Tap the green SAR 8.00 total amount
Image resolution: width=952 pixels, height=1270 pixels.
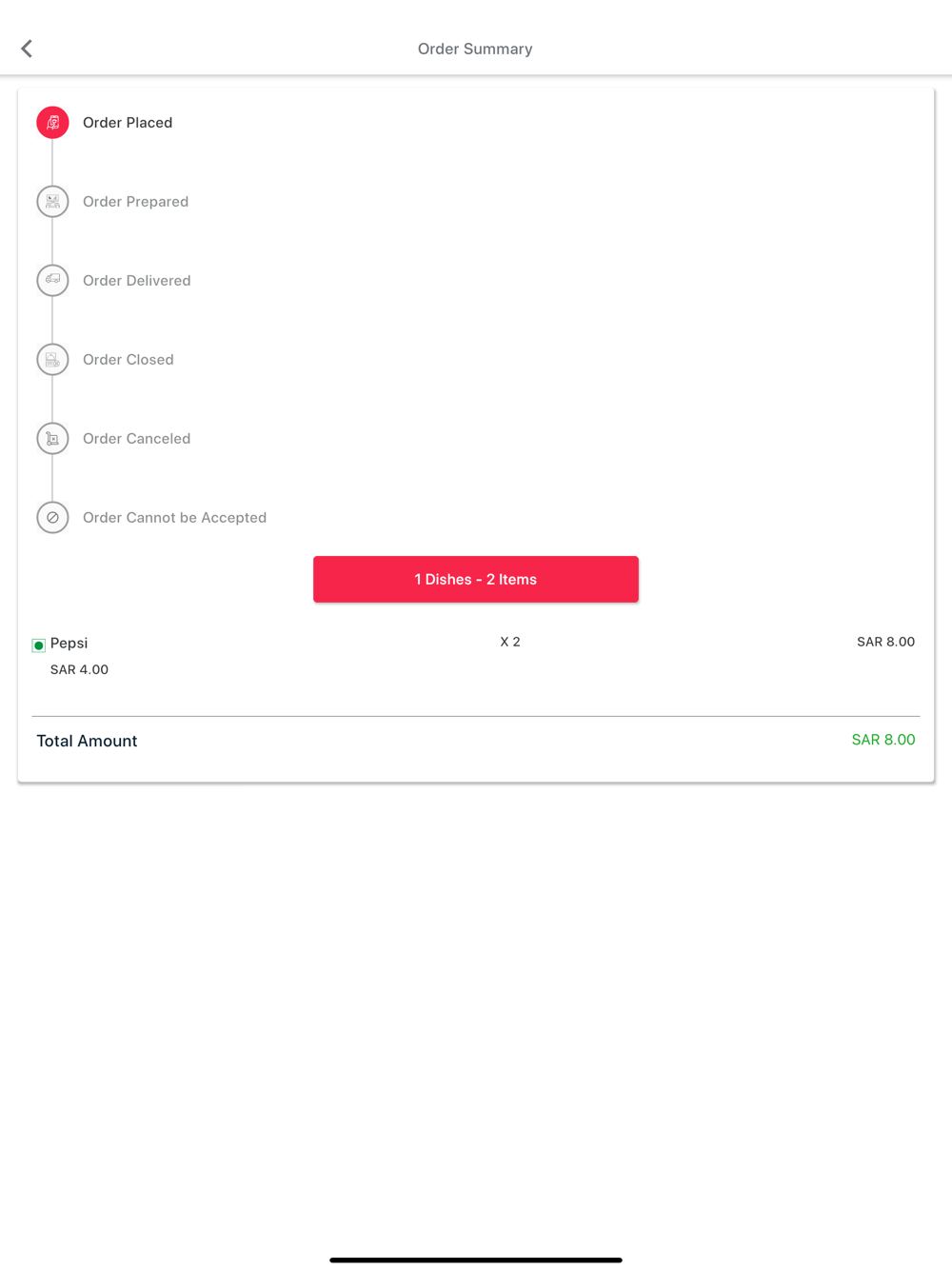coord(883,740)
